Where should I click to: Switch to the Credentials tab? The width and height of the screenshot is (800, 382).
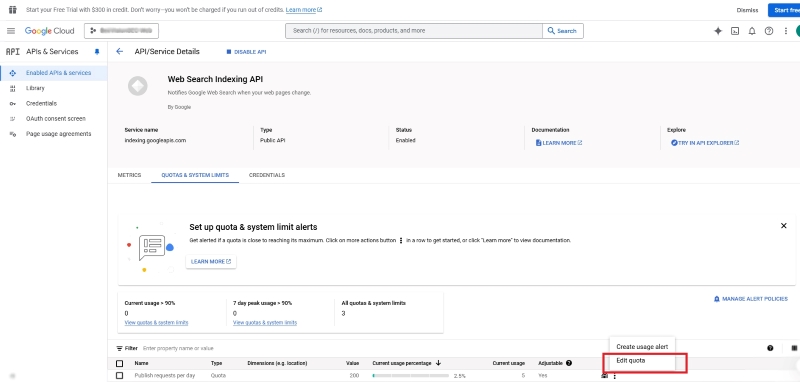click(x=267, y=175)
